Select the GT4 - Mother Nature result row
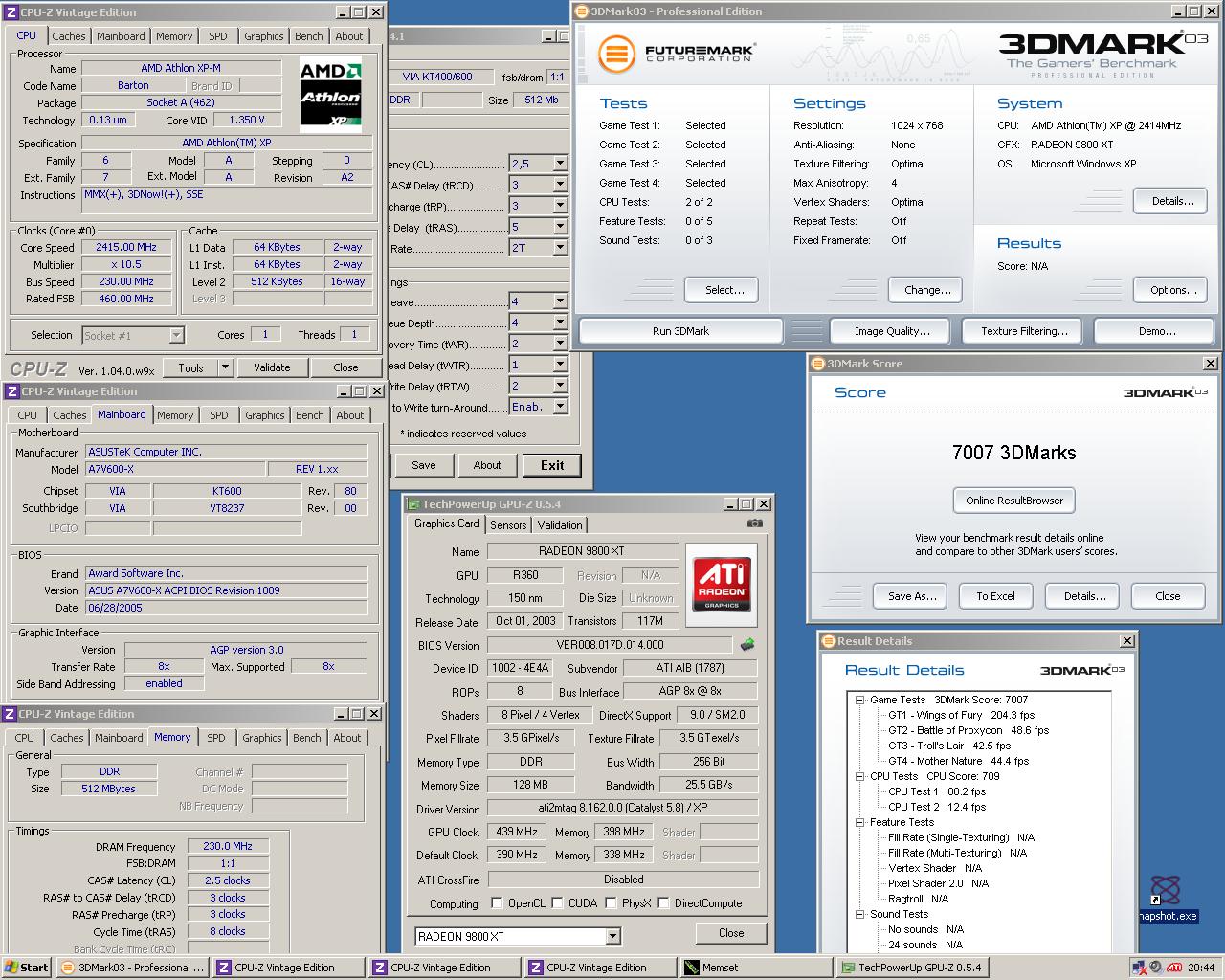 tap(958, 761)
